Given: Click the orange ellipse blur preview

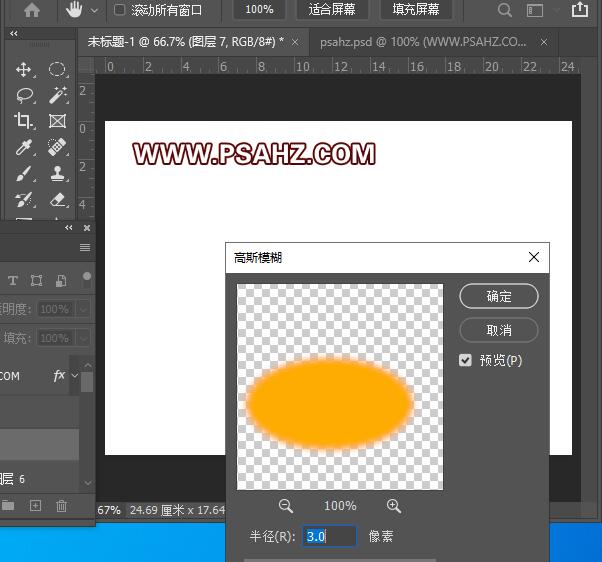Looking at the screenshot, I should pyautogui.click(x=330, y=404).
